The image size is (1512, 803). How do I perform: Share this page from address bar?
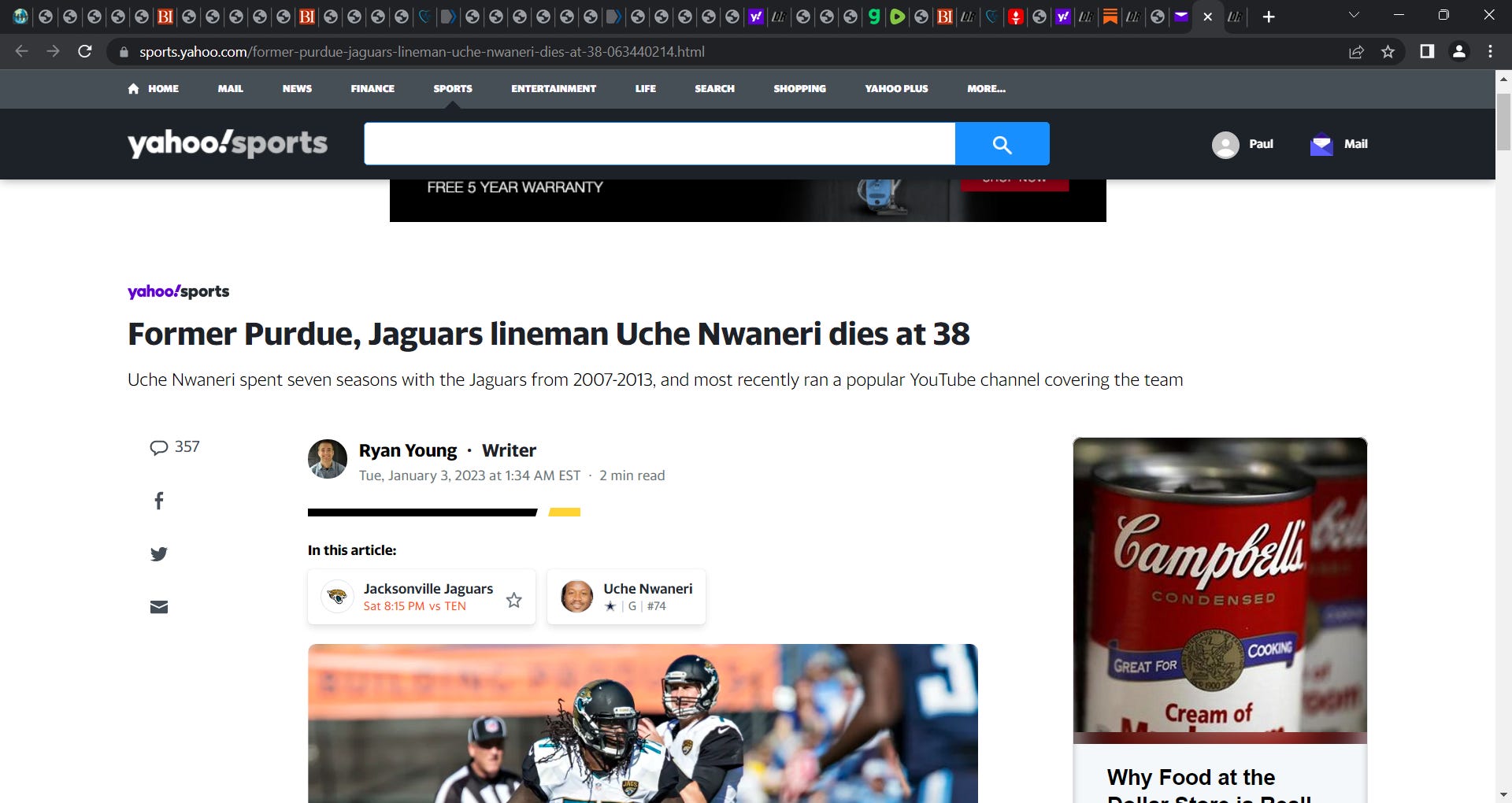pyautogui.click(x=1356, y=52)
